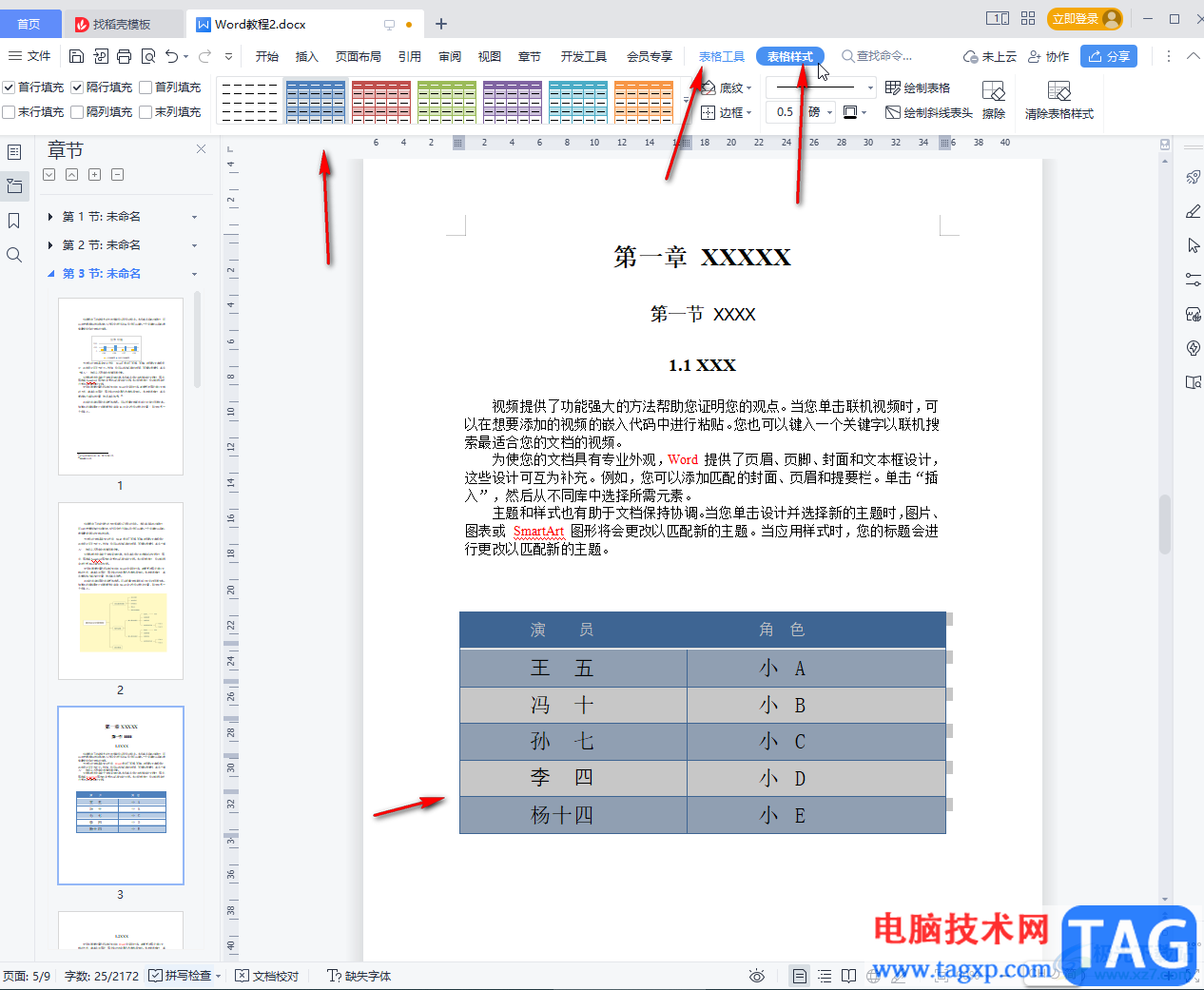Apply the purple table style swatch
Screen dimensions: 1204x990
[513, 102]
